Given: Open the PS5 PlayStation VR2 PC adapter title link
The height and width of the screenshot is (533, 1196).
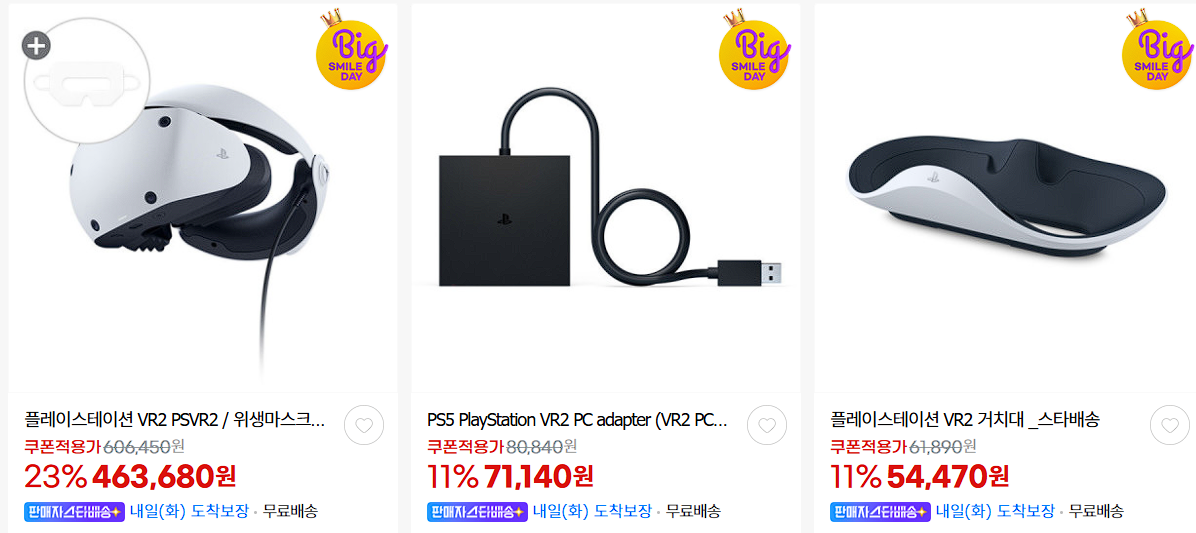Looking at the screenshot, I should 577,419.
